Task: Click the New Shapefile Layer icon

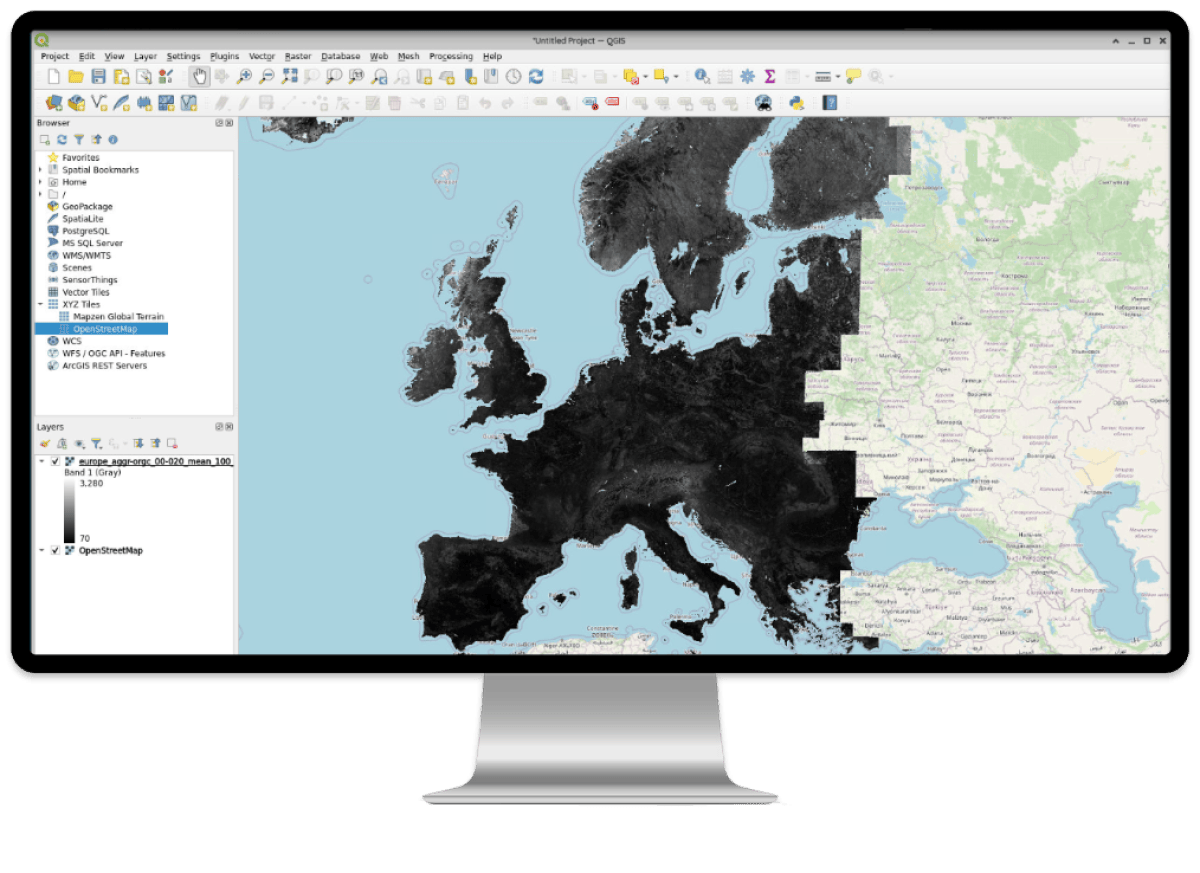Action: click(x=98, y=102)
